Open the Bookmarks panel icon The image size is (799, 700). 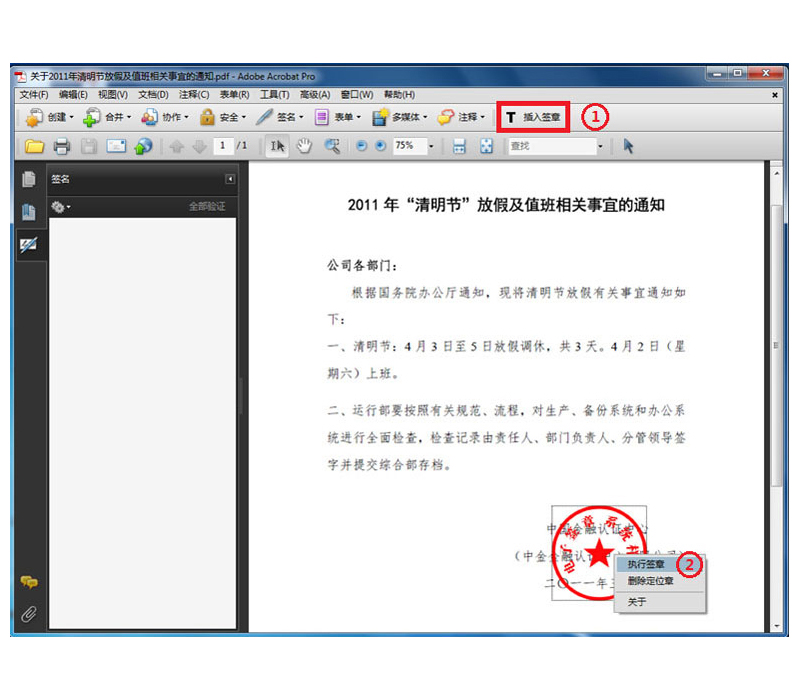[x=29, y=212]
